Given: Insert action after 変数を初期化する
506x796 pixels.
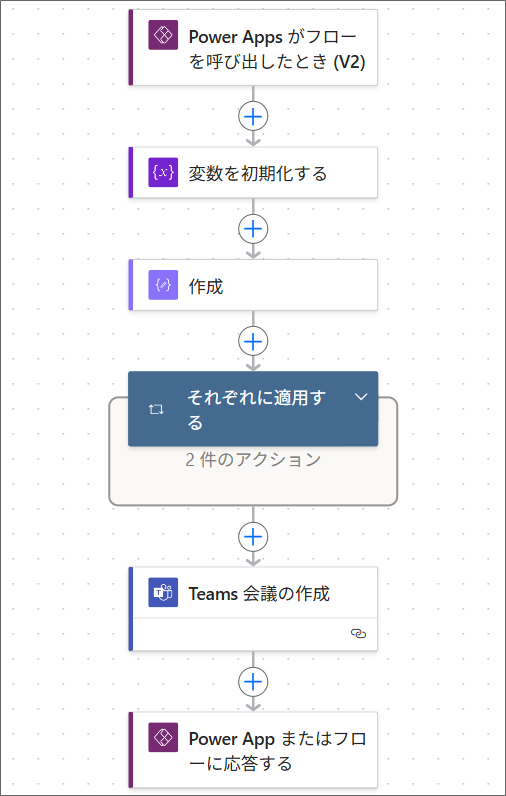Looking at the screenshot, I should [x=253, y=229].
